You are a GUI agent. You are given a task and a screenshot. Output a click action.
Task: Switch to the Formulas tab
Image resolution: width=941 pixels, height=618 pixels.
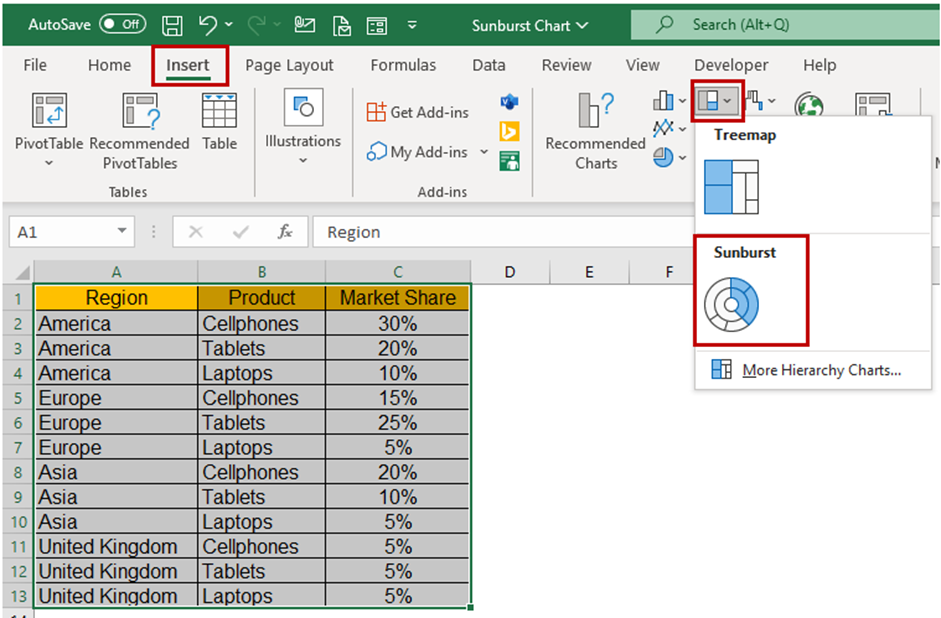(x=403, y=65)
